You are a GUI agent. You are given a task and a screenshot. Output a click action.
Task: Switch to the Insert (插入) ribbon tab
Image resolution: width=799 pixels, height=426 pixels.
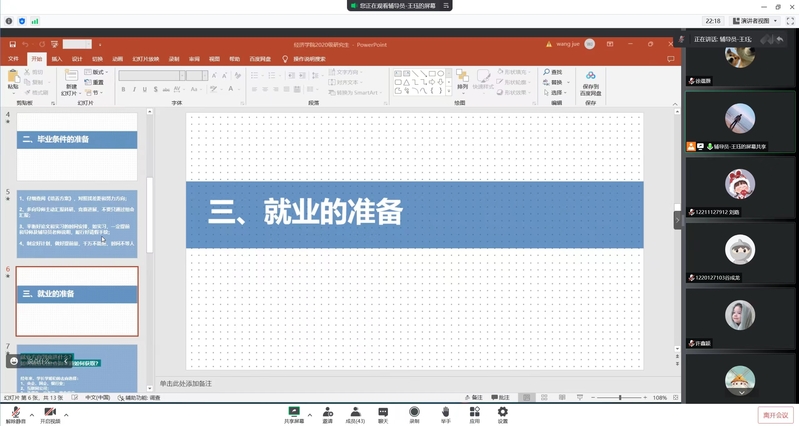[57, 59]
